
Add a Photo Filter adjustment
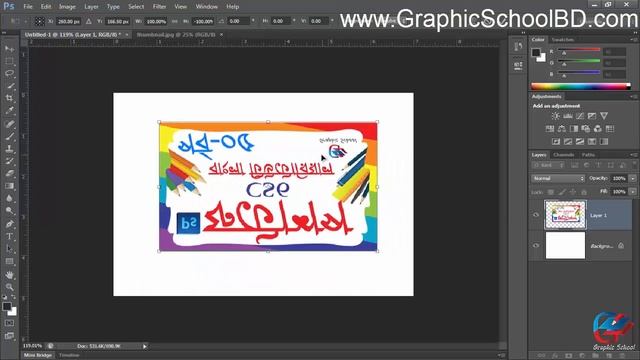coord(586,129)
